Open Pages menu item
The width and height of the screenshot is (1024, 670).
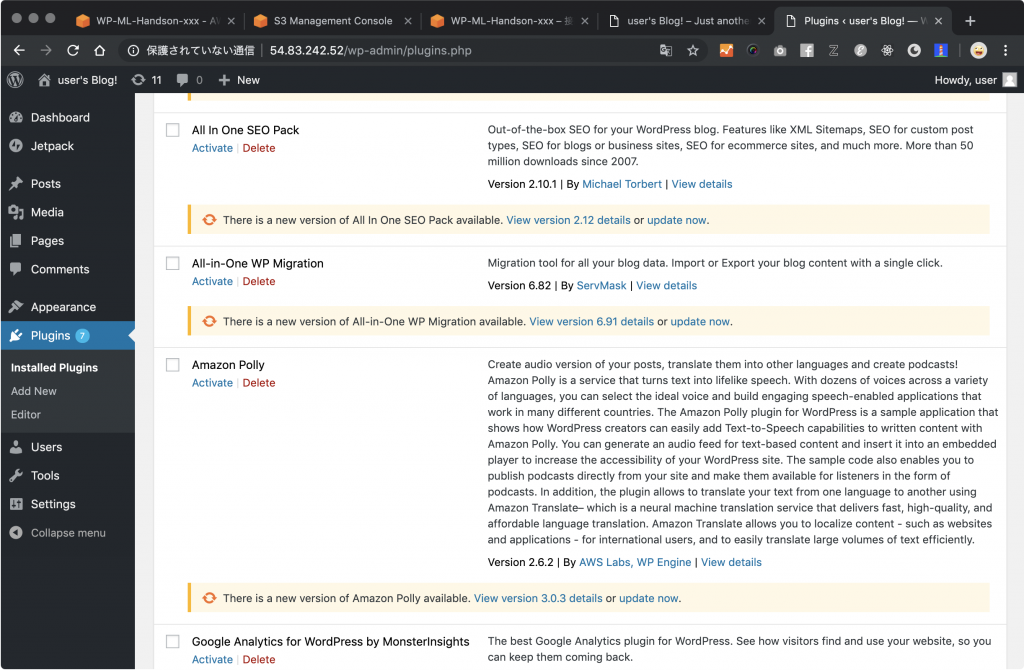click(47, 241)
